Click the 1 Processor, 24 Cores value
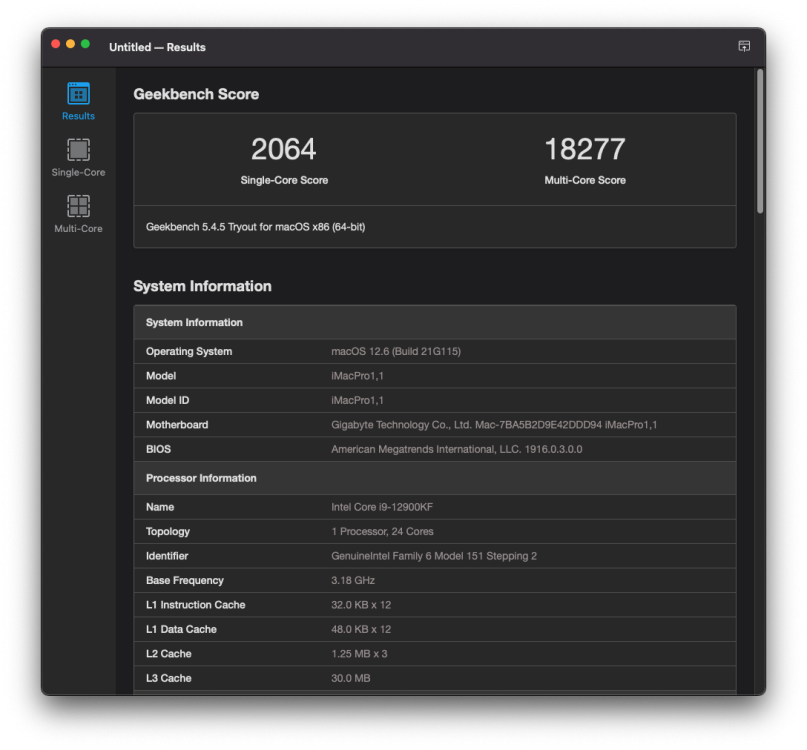807x750 pixels. click(x=382, y=532)
